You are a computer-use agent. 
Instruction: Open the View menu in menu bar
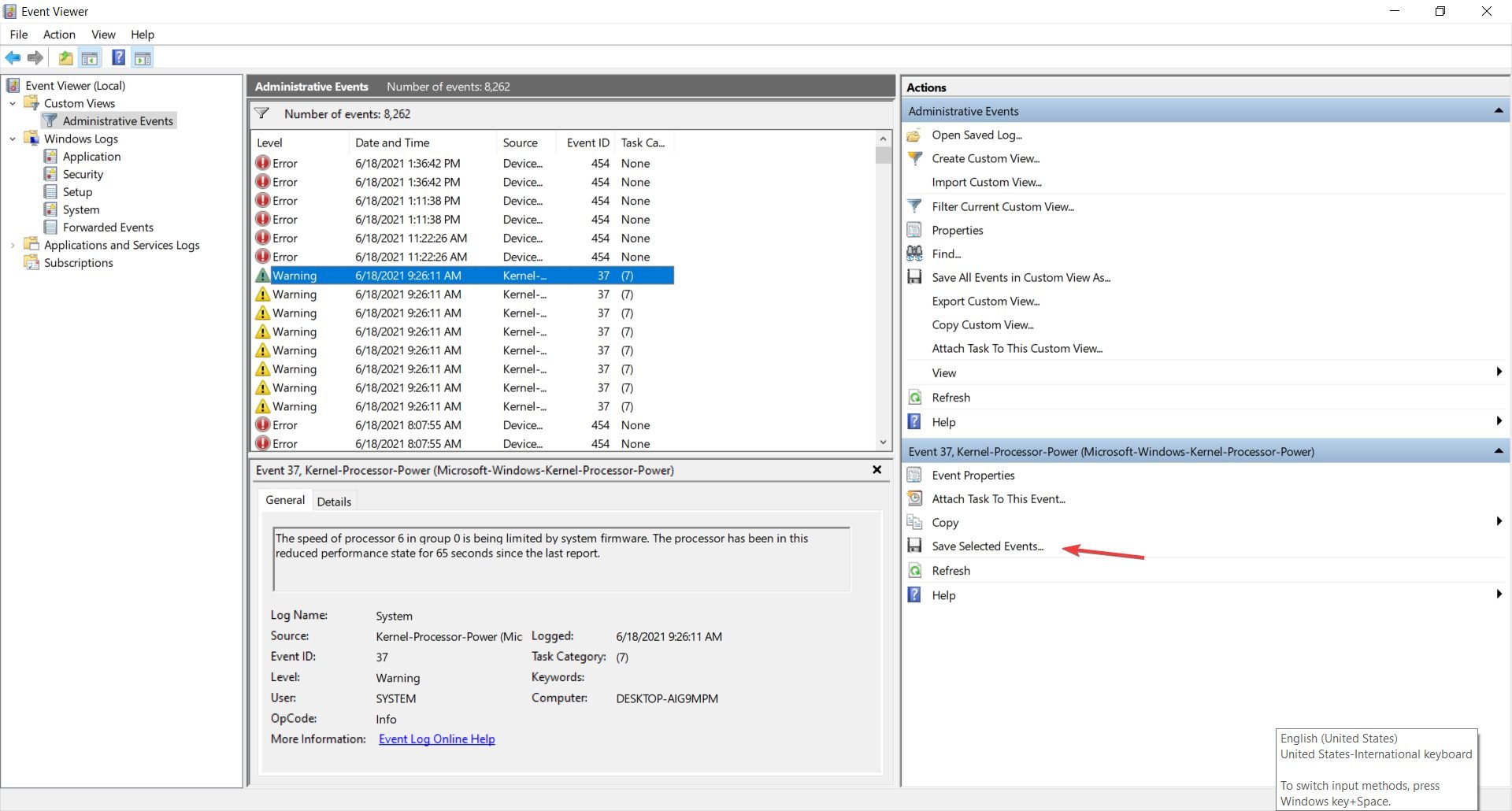103,34
